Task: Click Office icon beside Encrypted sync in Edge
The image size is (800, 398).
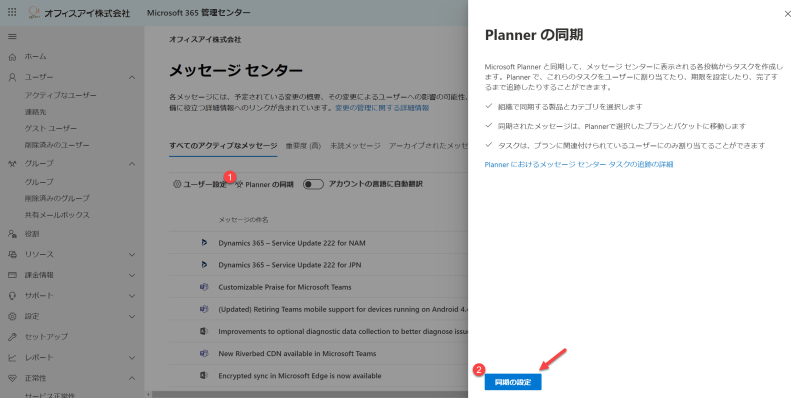Action: coord(204,376)
